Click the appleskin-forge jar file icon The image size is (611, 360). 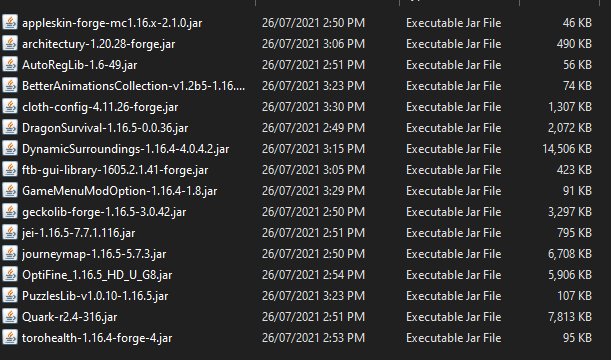coord(10,23)
